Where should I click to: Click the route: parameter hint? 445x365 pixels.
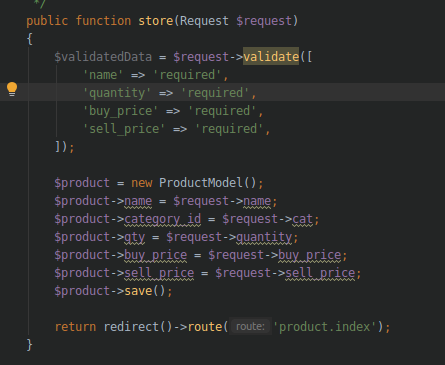coord(250,326)
